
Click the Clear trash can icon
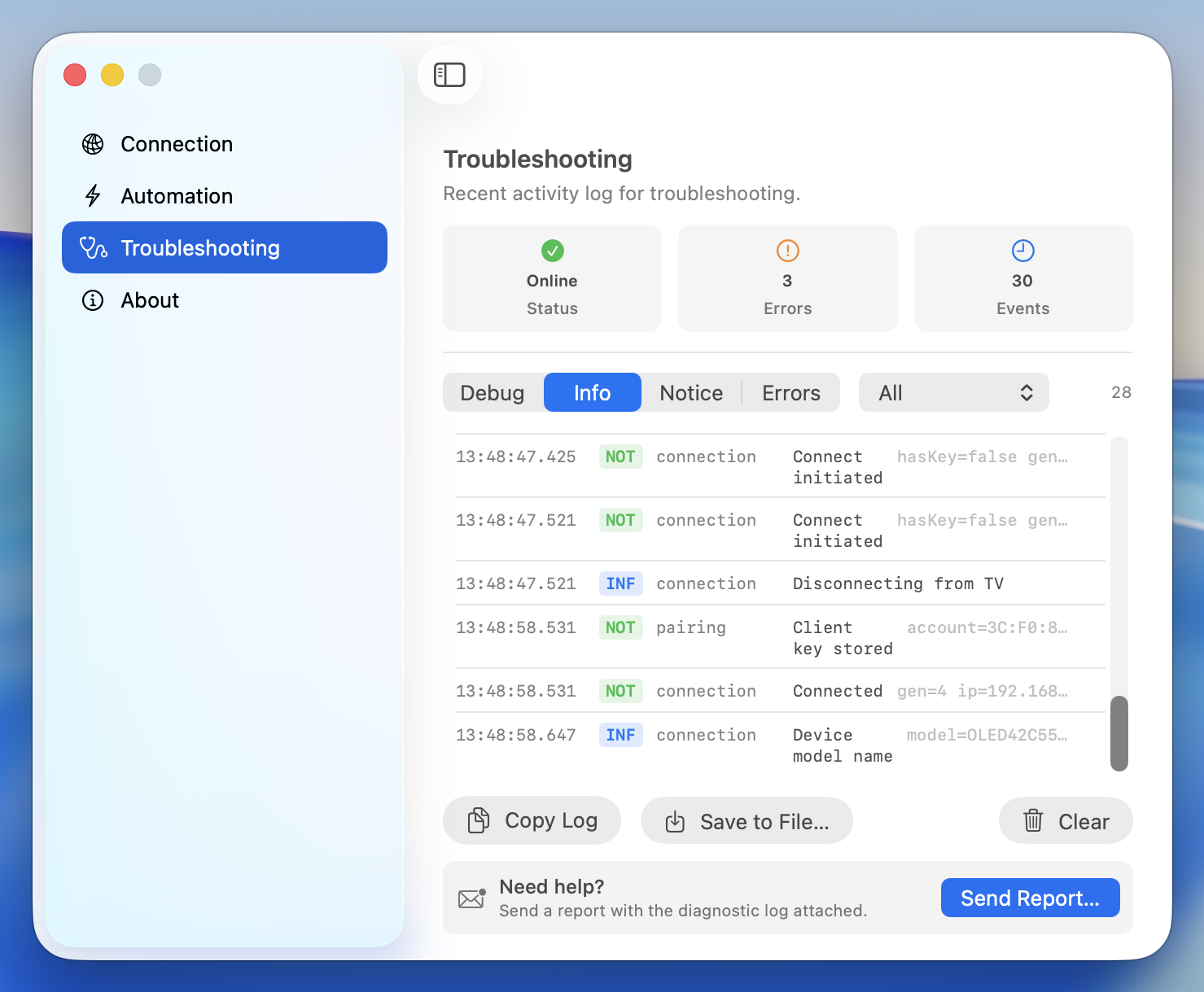pyautogui.click(x=1033, y=820)
